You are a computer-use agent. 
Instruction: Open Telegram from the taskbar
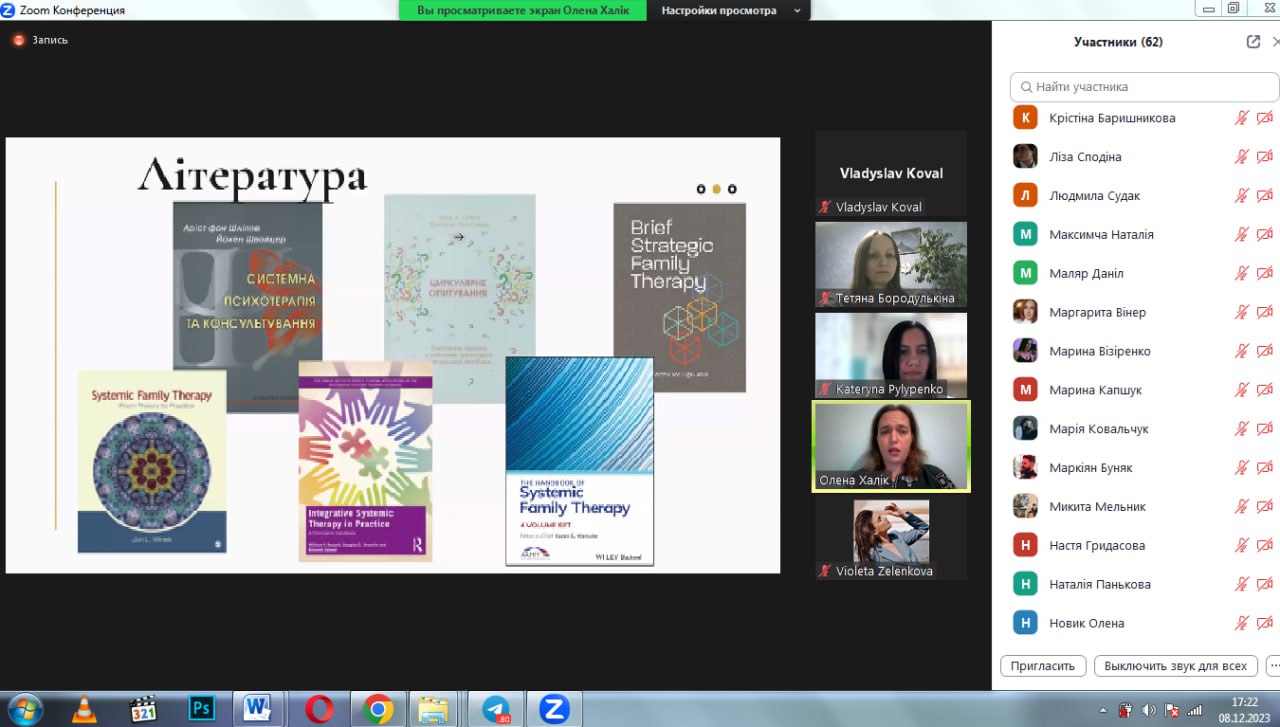496,709
